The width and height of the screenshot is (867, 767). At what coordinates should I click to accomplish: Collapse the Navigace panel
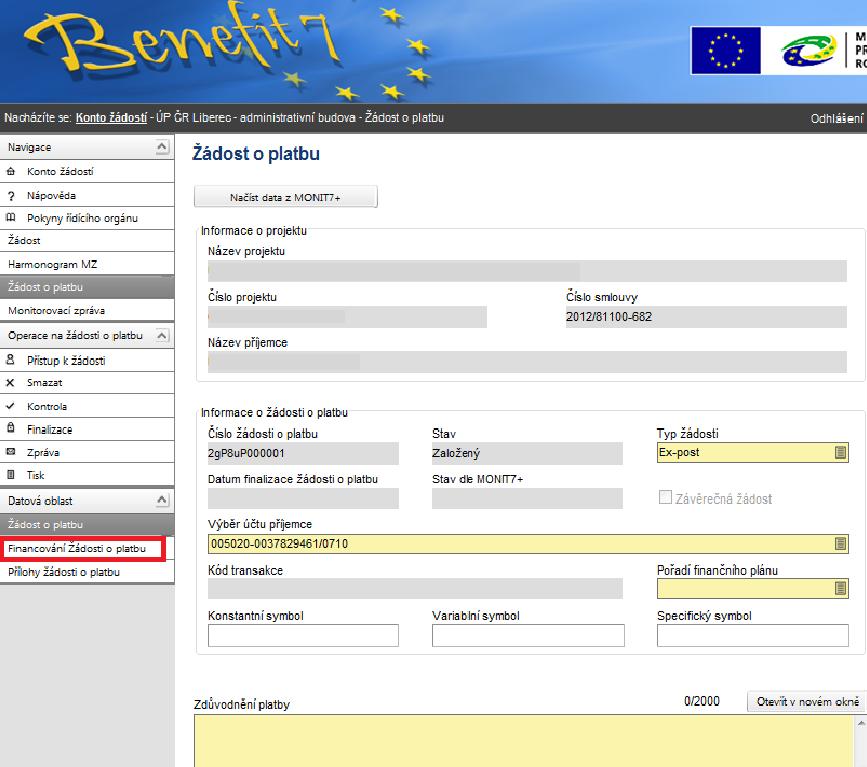pos(161,147)
